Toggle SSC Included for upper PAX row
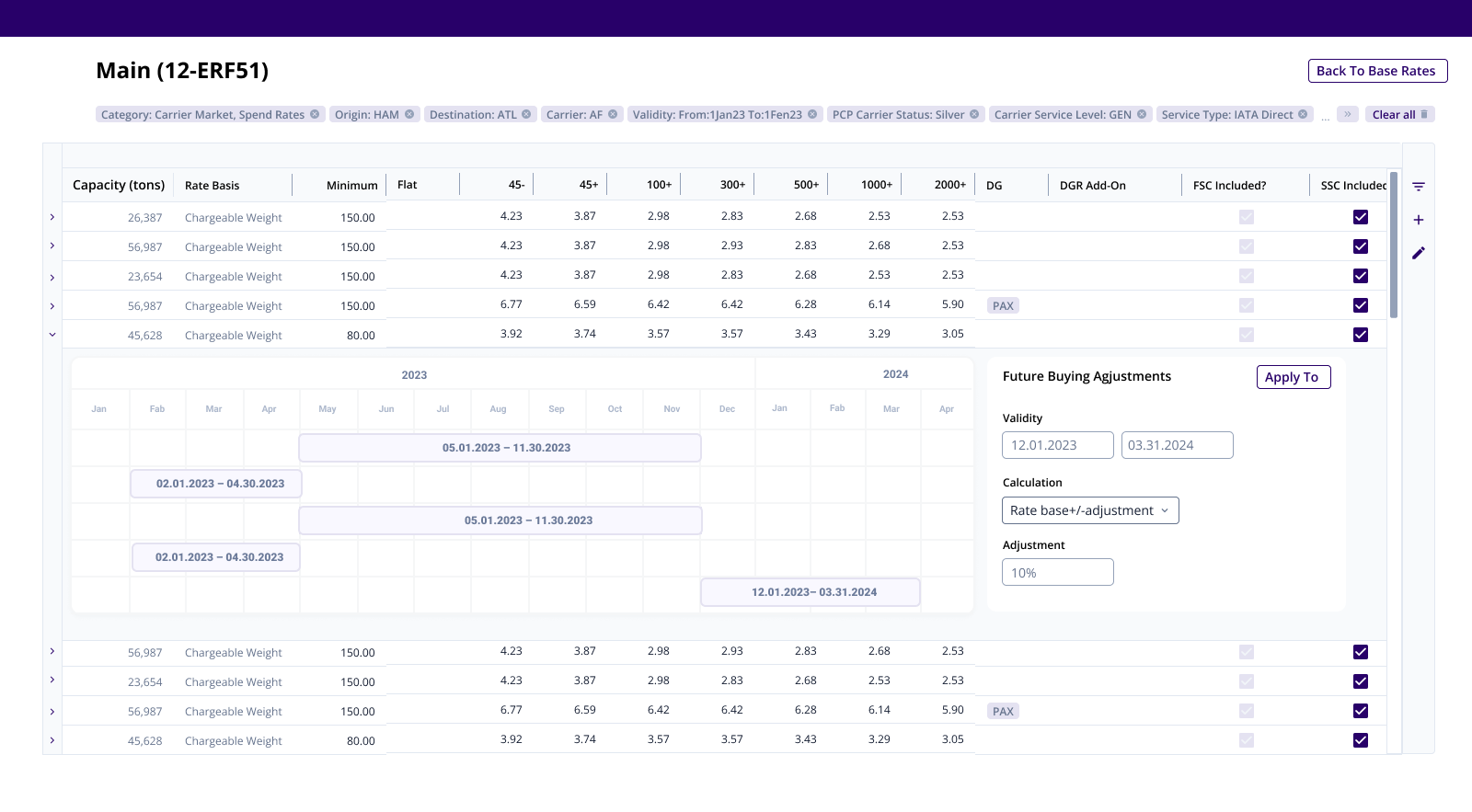The height and width of the screenshot is (812, 1472). [x=1361, y=305]
